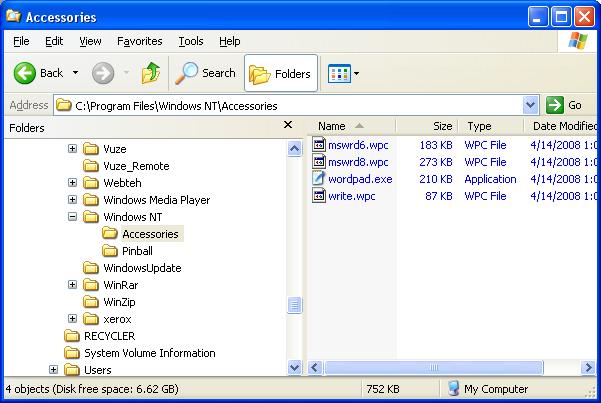Sort files by Name column
Image resolution: width=601 pixels, height=403 pixels.
point(351,126)
